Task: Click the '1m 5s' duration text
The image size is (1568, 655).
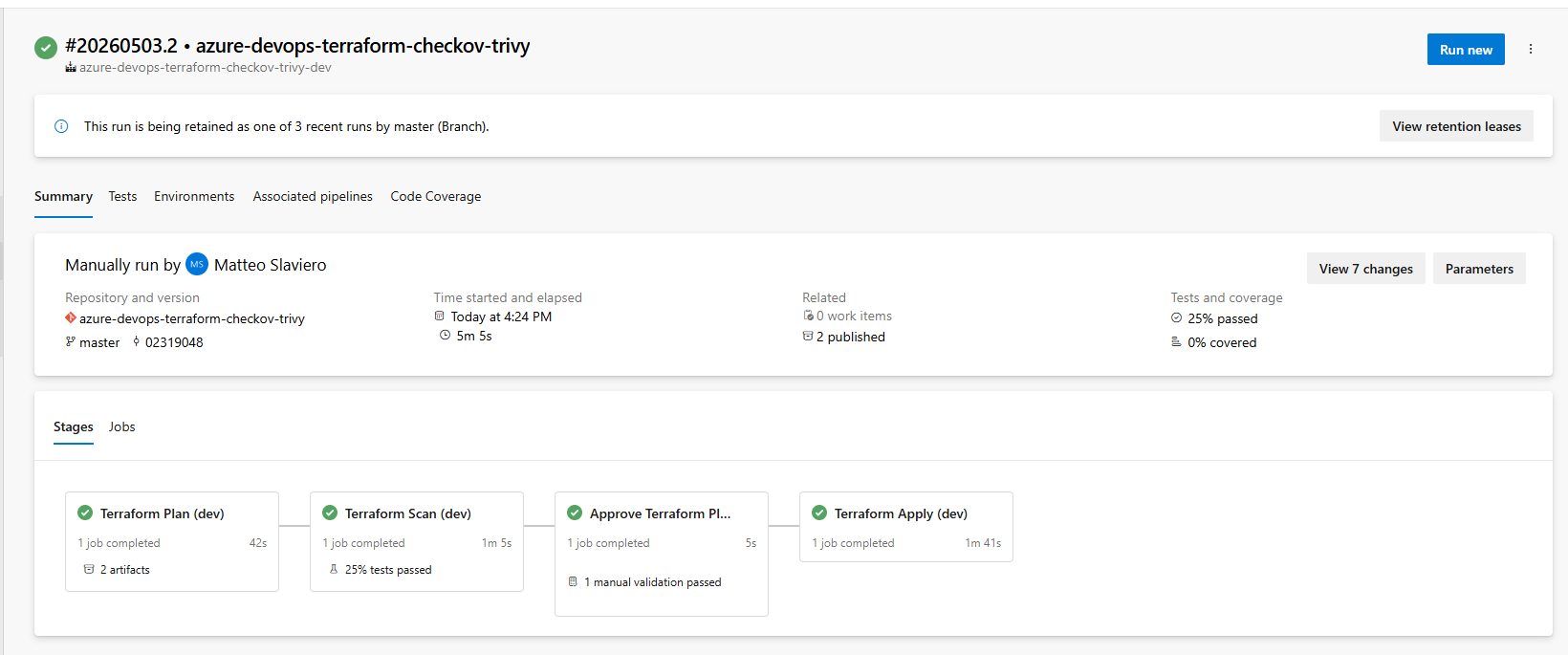Action: (x=496, y=543)
